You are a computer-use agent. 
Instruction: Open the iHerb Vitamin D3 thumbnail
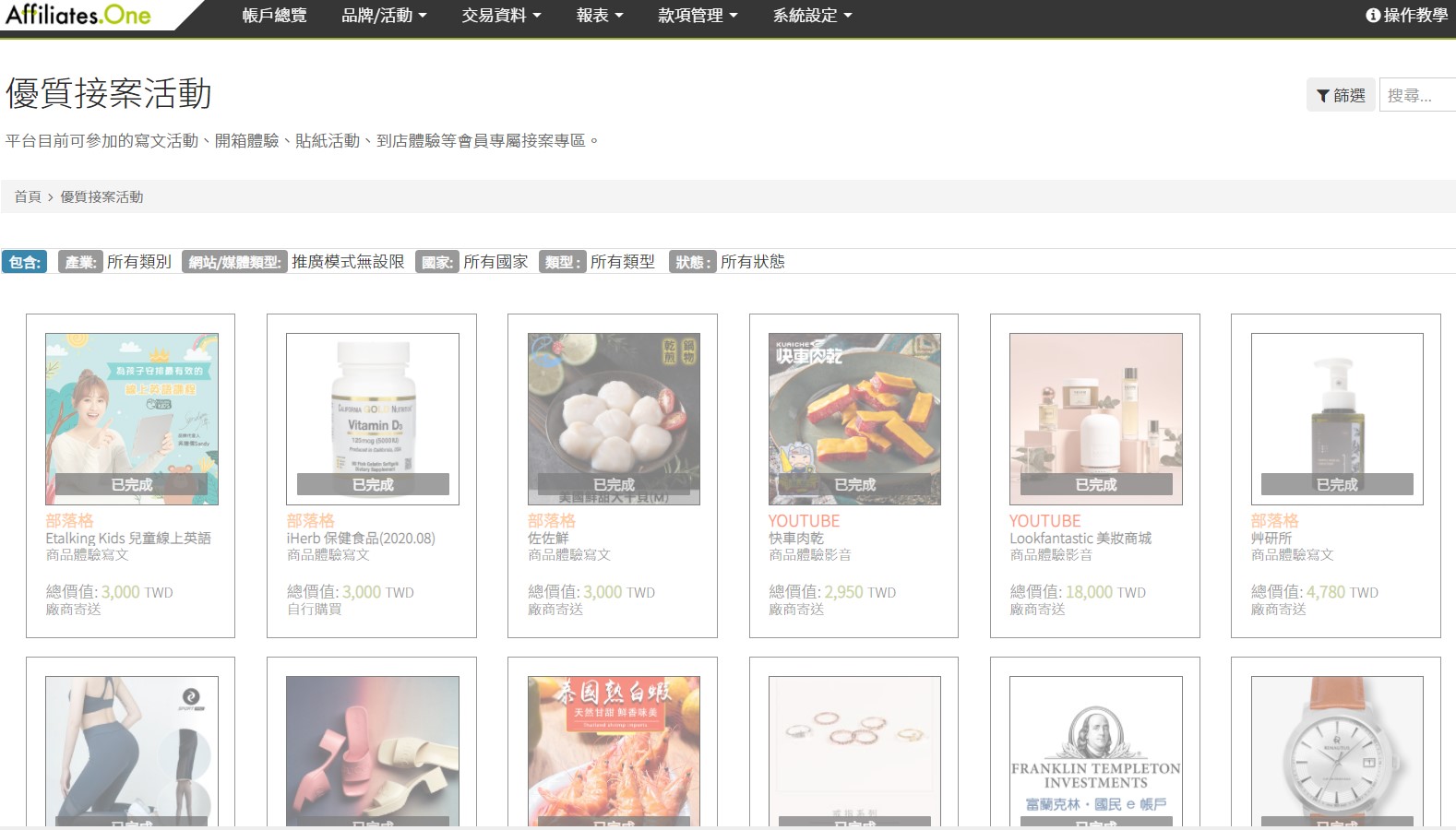coord(373,419)
